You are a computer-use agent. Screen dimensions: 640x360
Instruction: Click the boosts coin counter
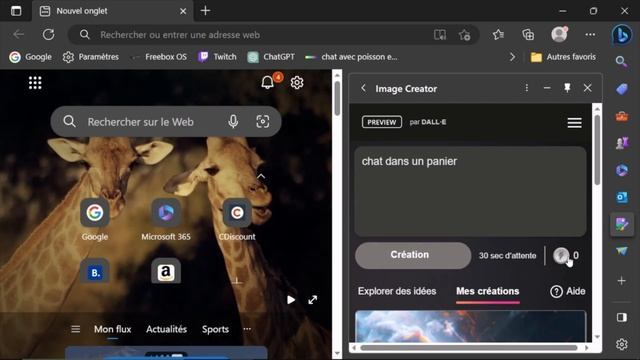(x=566, y=256)
